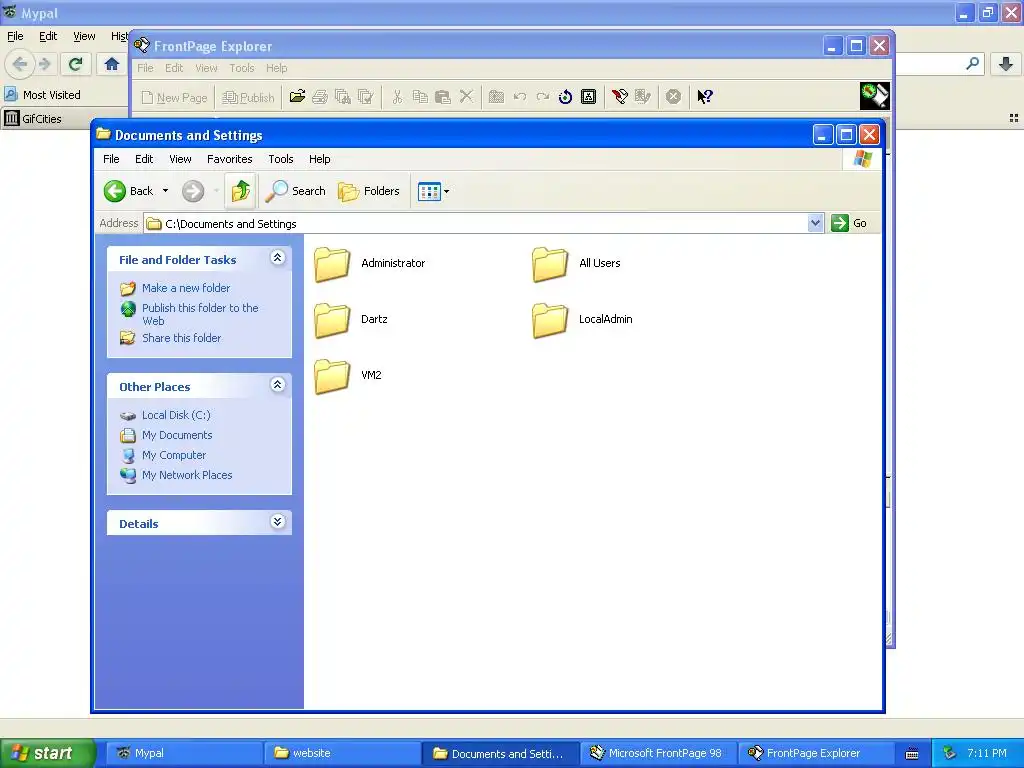Click the Mypal home button
Screen dimensions: 1024x768
(x=112, y=64)
